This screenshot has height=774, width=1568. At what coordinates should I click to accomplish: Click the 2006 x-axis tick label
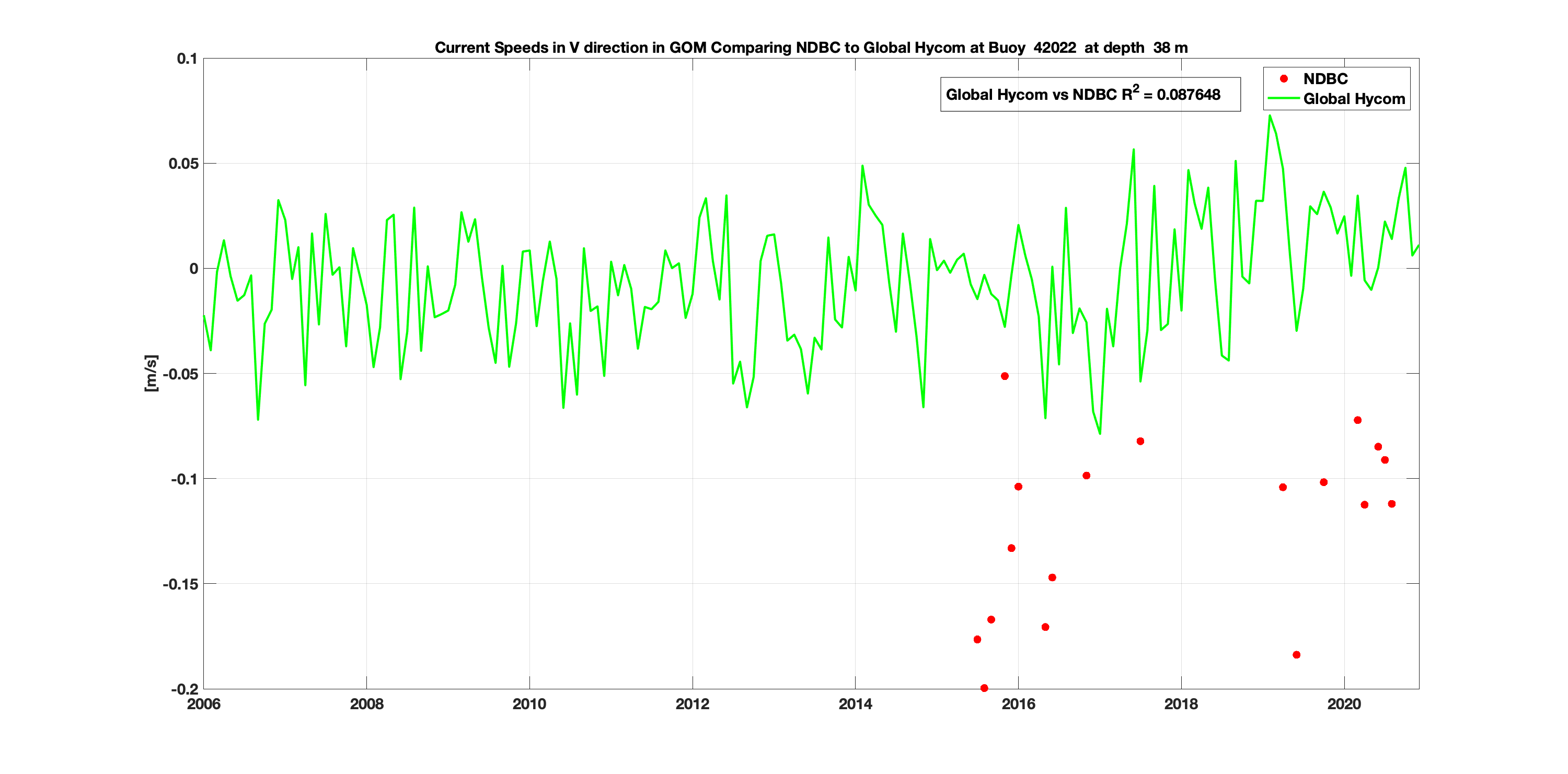pos(203,704)
